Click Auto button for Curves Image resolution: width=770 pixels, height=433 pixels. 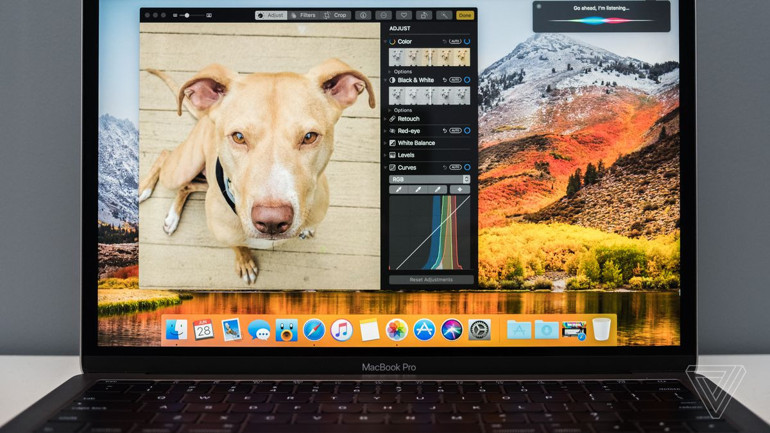click(x=455, y=167)
